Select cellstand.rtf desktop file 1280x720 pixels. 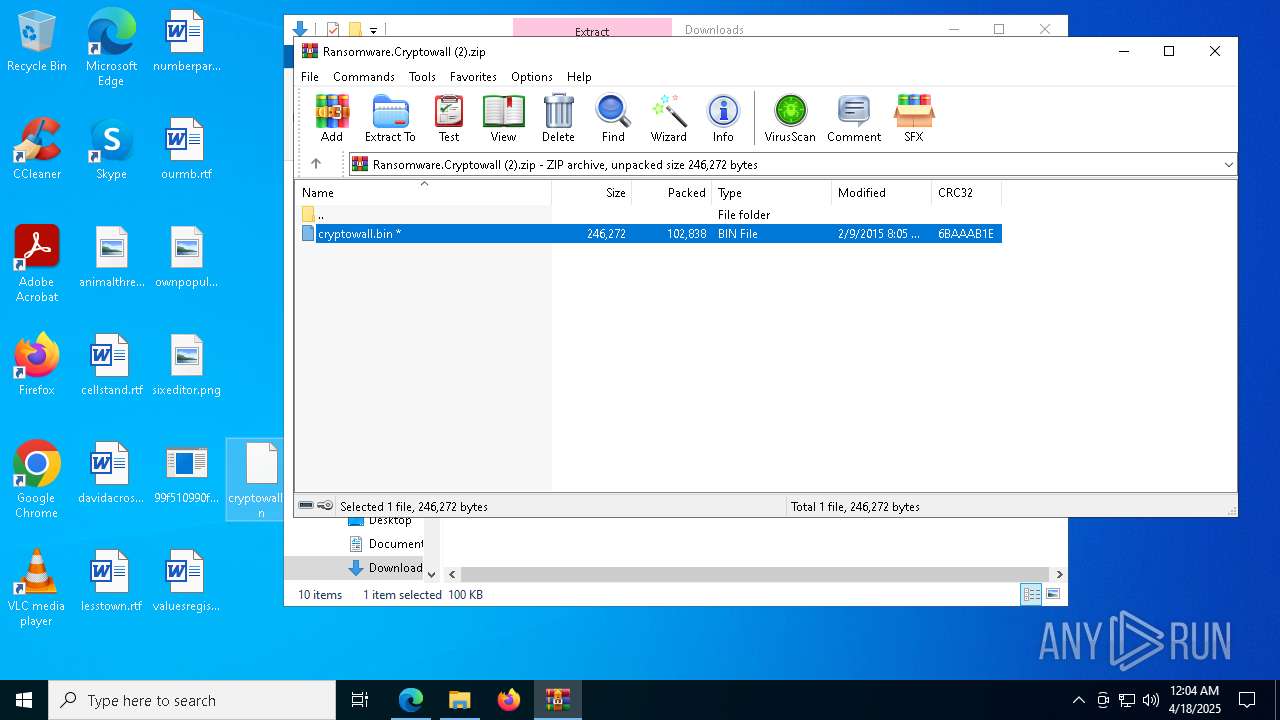click(111, 365)
